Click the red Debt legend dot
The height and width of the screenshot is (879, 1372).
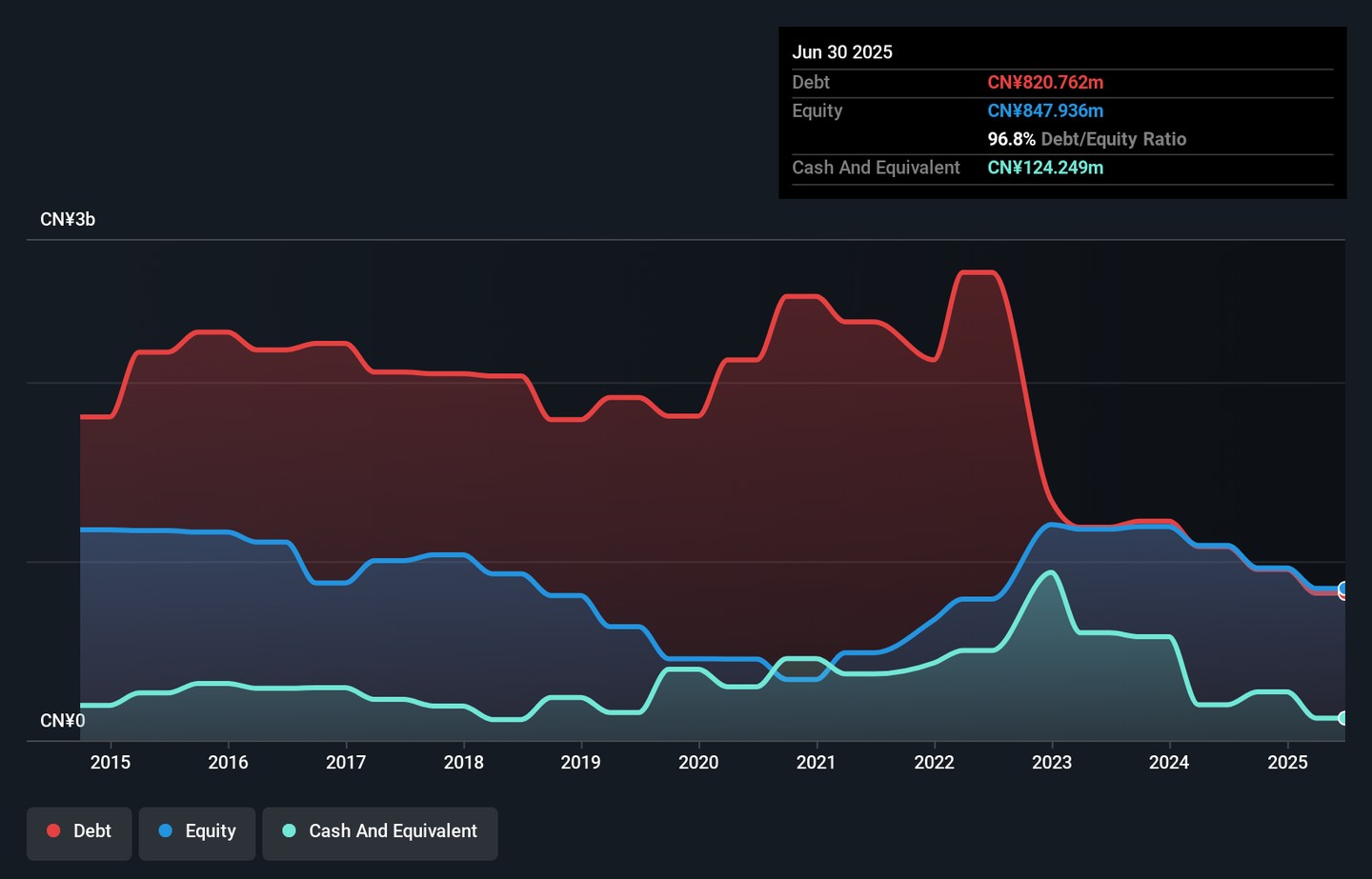point(54,831)
